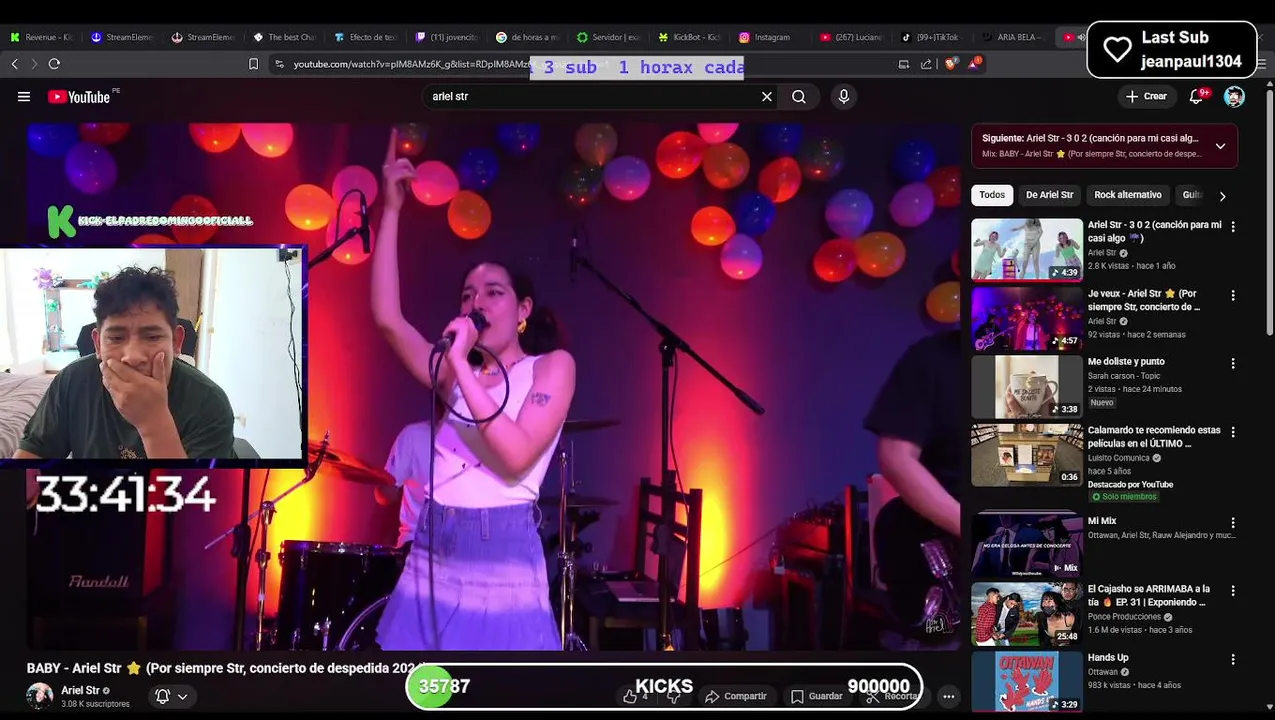1275x720 pixels.
Task: Click the page vertical scrollbar
Action: pyautogui.click(x=1270, y=210)
